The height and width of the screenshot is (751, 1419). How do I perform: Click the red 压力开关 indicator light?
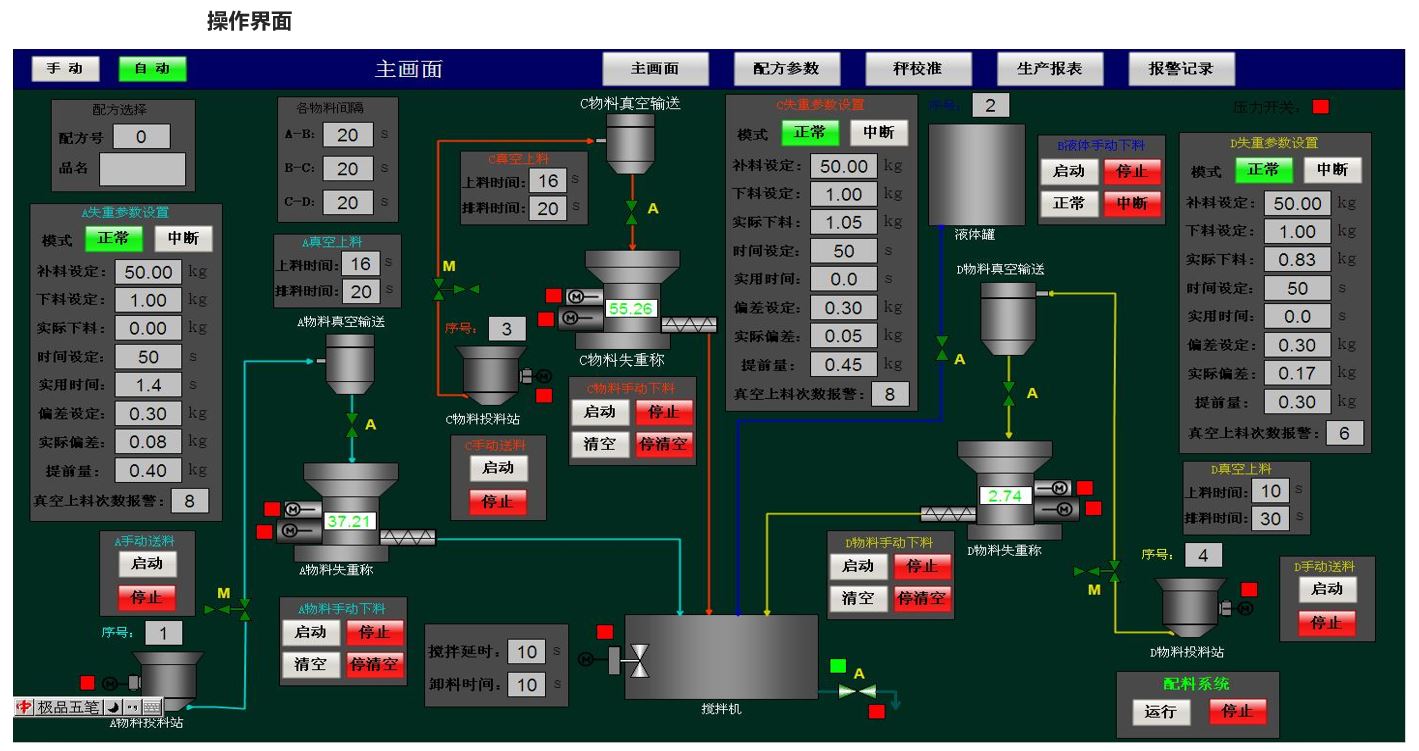coord(1320,107)
